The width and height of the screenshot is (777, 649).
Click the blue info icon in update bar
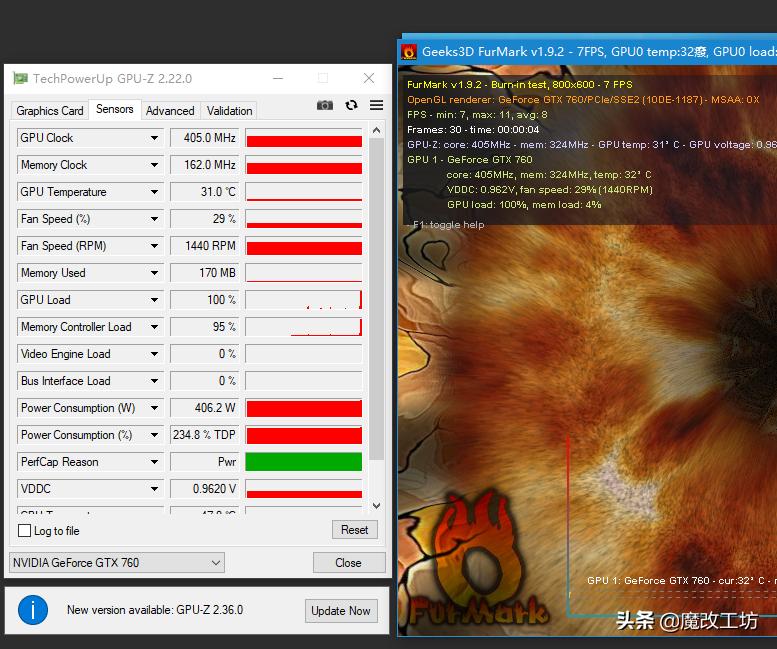33,610
